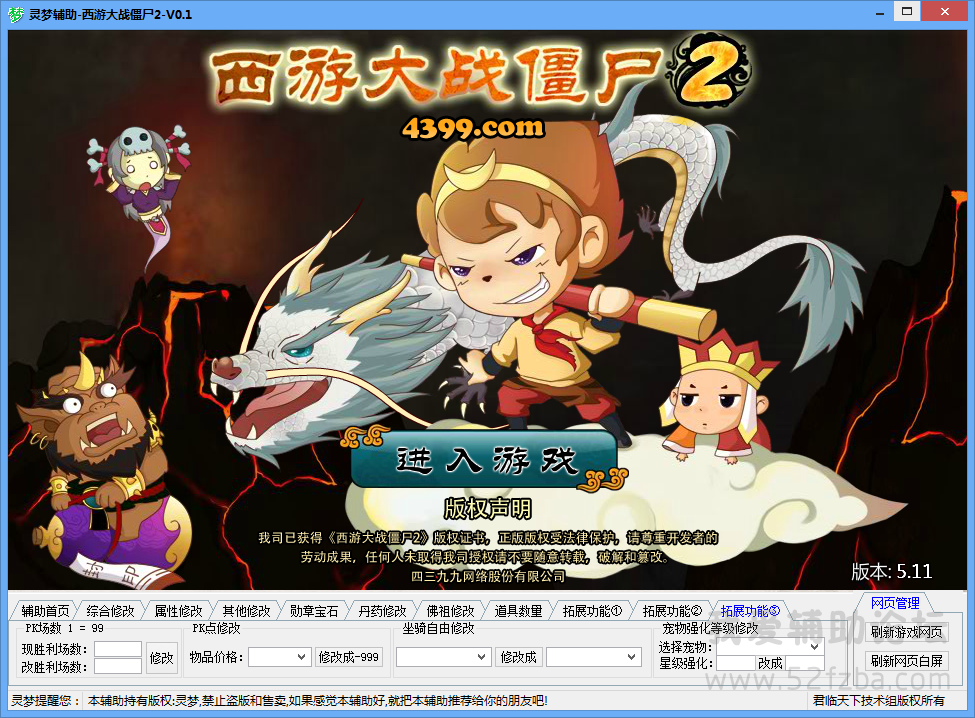Click the 修改成-999 button
975x718 pixels.
348,657
